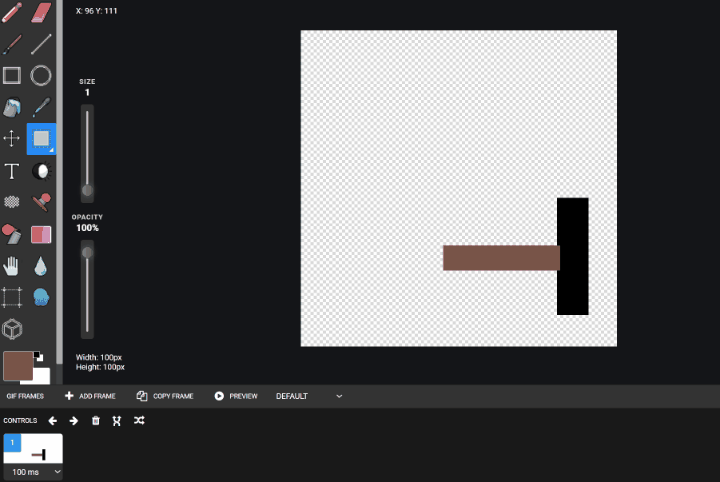The height and width of the screenshot is (482, 720).
Task: Click the brown rectangle on canvas
Action: [x=500, y=258]
